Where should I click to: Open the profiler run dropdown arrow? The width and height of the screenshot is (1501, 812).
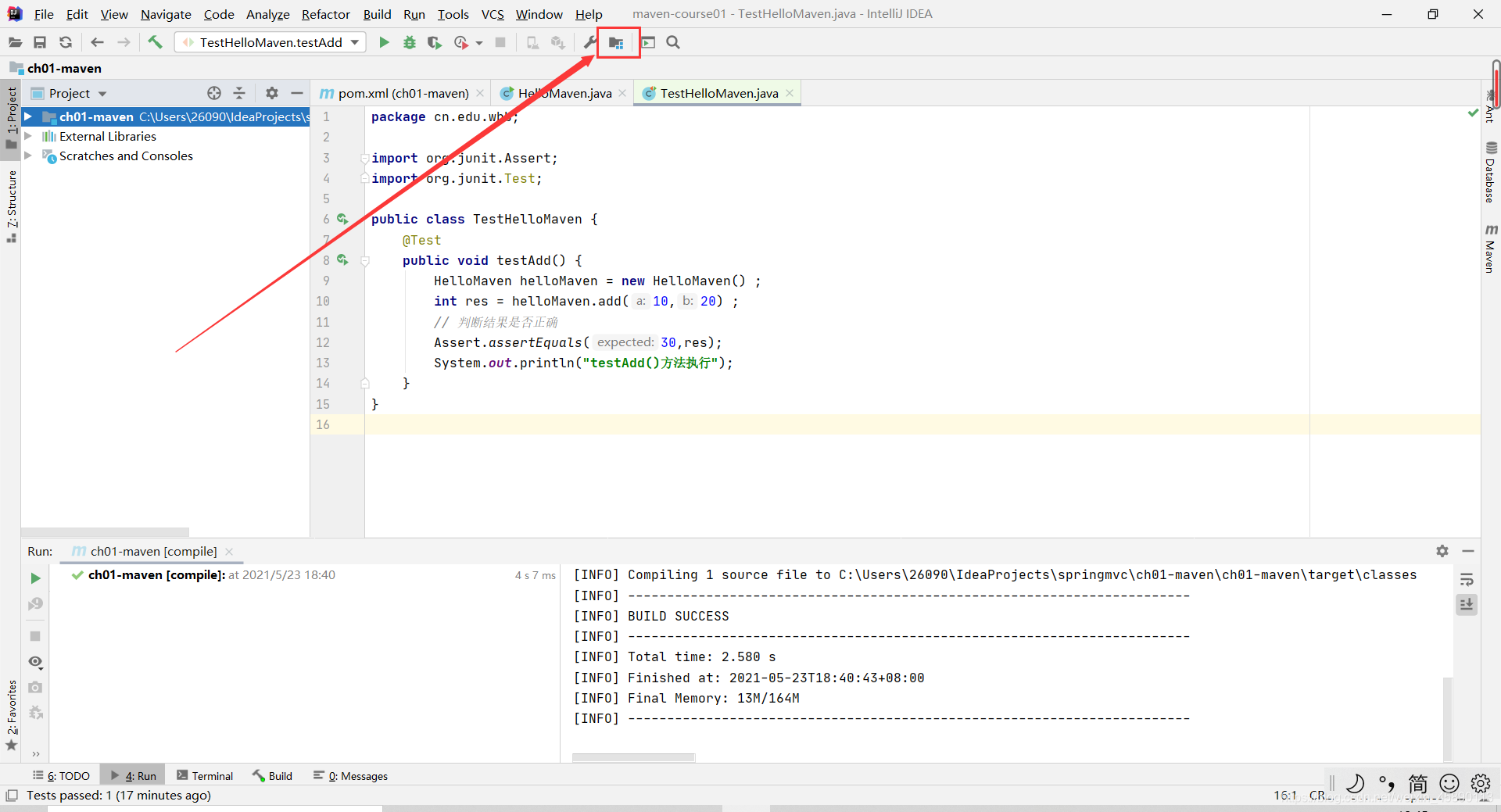pyautogui.click(x=479, y=43)
